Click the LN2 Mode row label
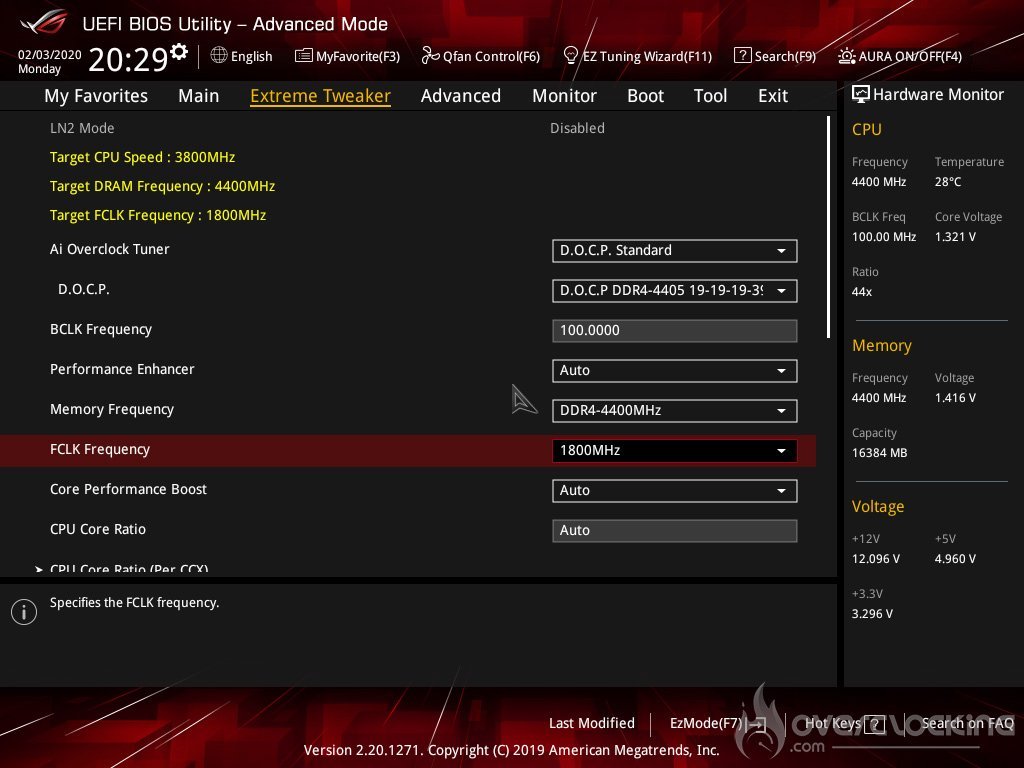The height and width of the screenshot is (768, 1024). point(82,128)
